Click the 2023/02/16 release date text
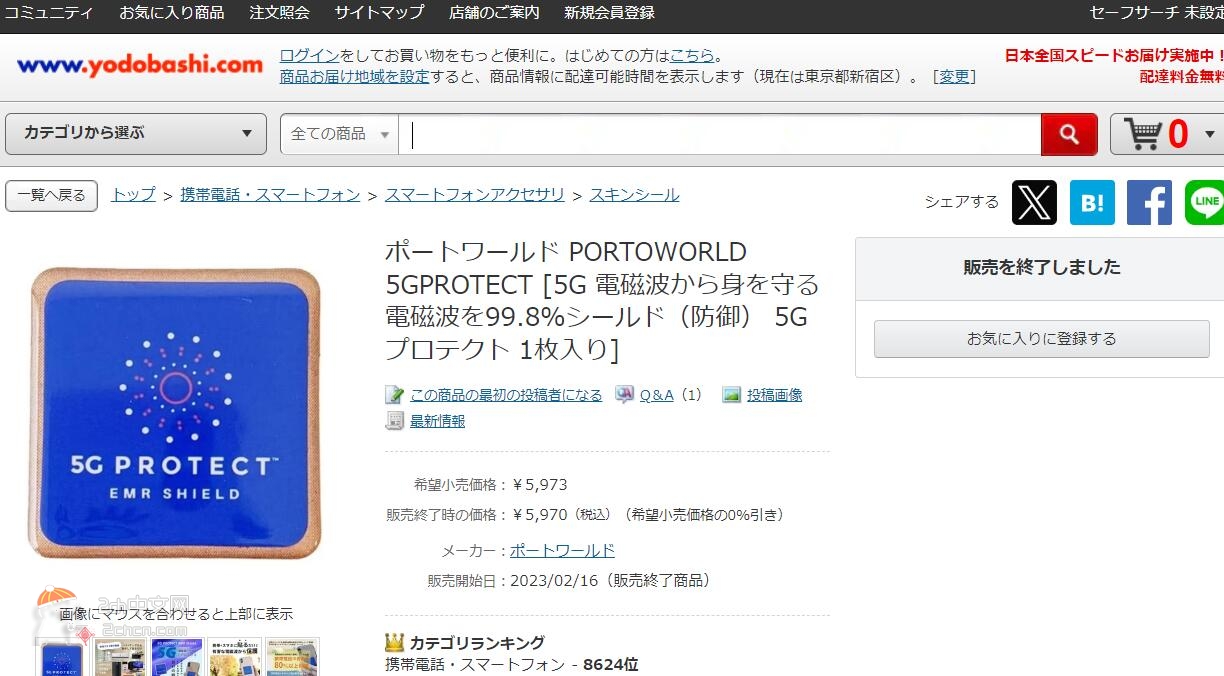Image resolution: width=1224 pixels, height=676 pixels. point(556,581)
